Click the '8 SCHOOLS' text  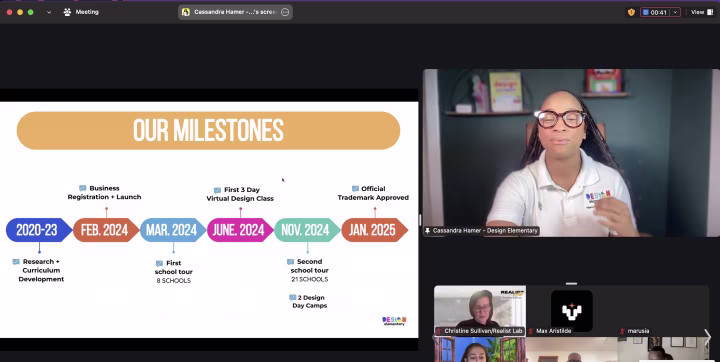[174, 281]
